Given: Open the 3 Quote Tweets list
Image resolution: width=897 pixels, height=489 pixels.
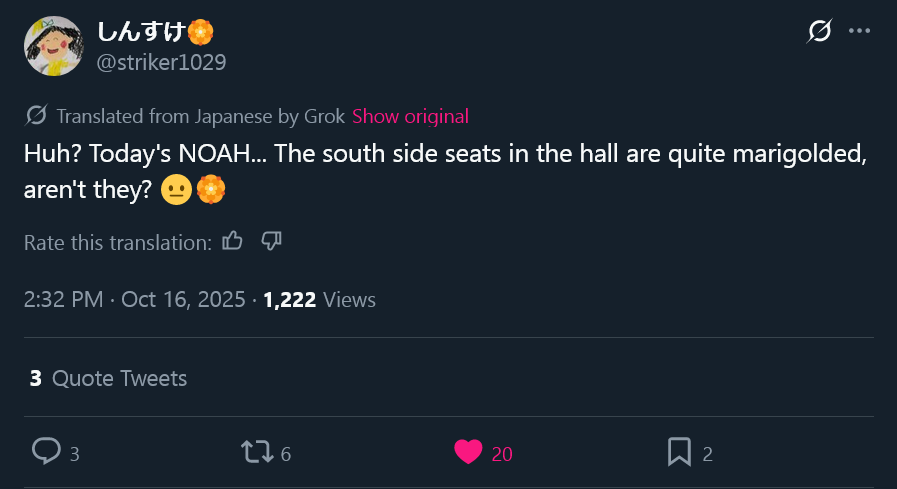Looking at the screenshot, I should click(x=108, y=378).
